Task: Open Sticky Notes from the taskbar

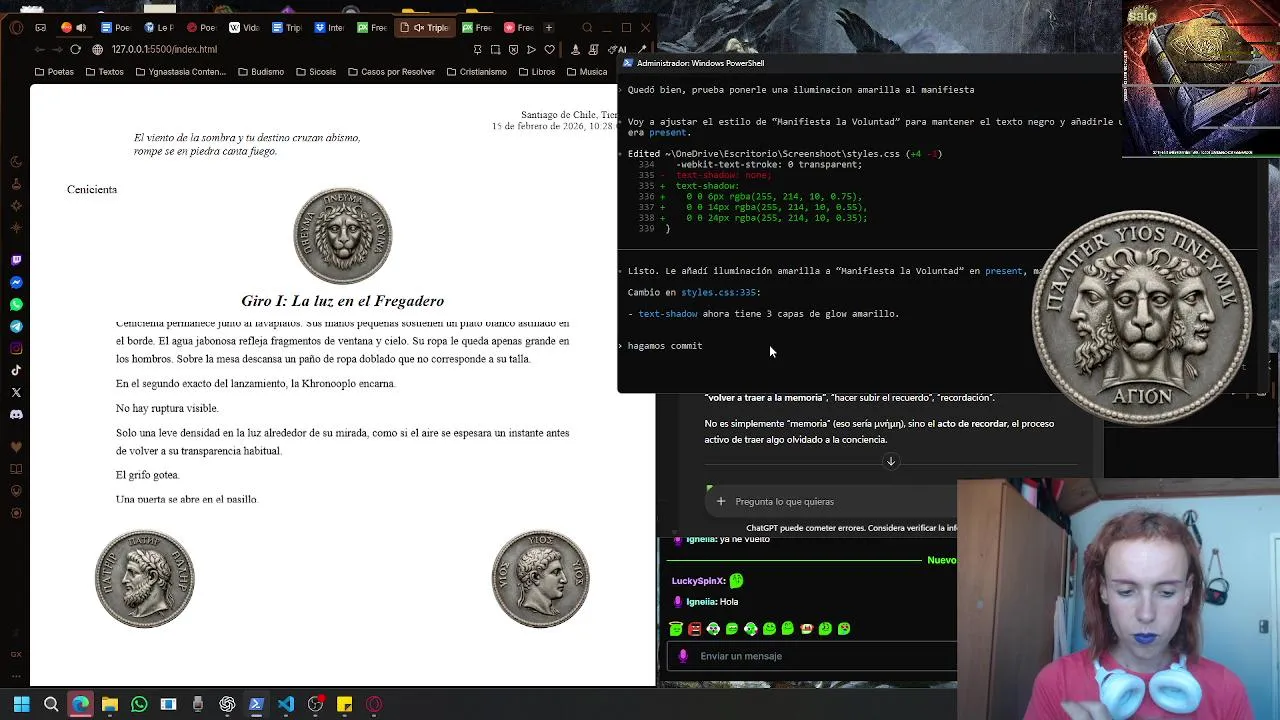Action: (x=344, y=704)
